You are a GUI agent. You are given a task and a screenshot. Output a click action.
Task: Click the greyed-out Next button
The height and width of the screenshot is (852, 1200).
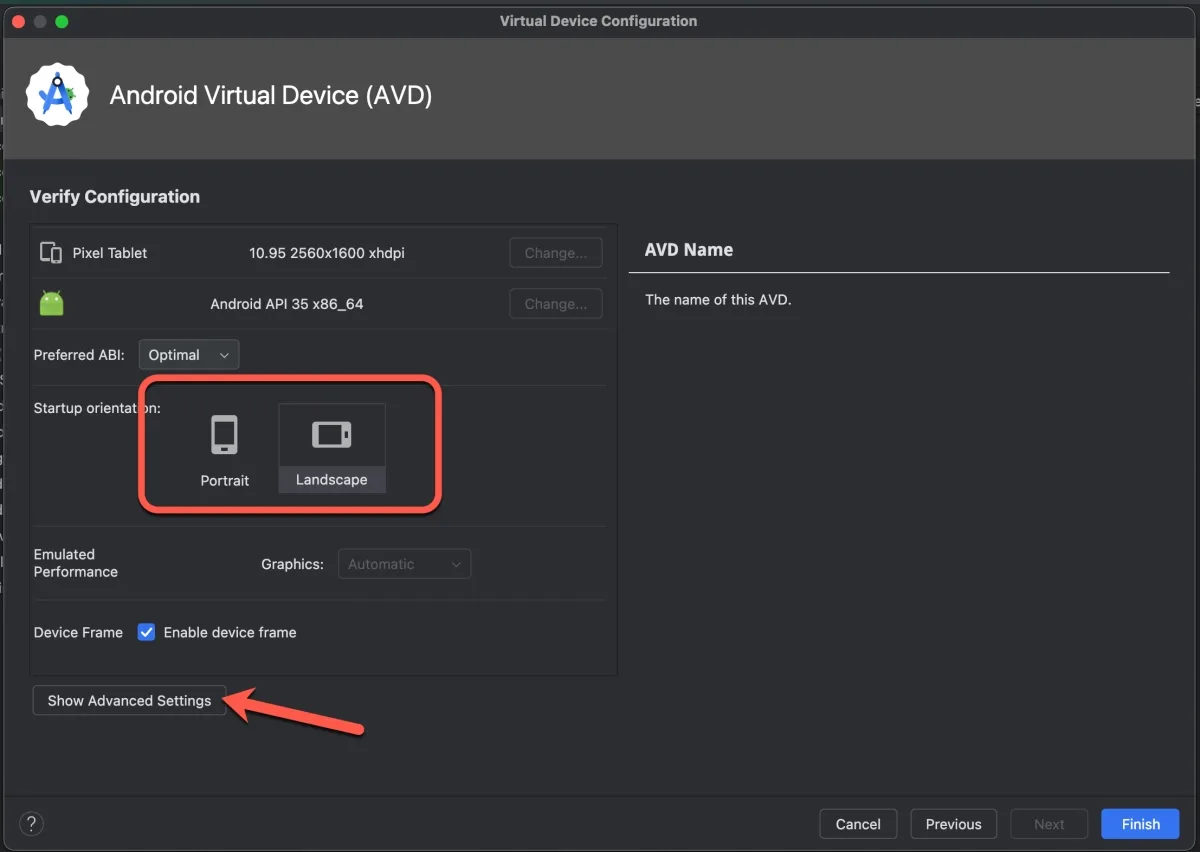[x=1049, y=824]
